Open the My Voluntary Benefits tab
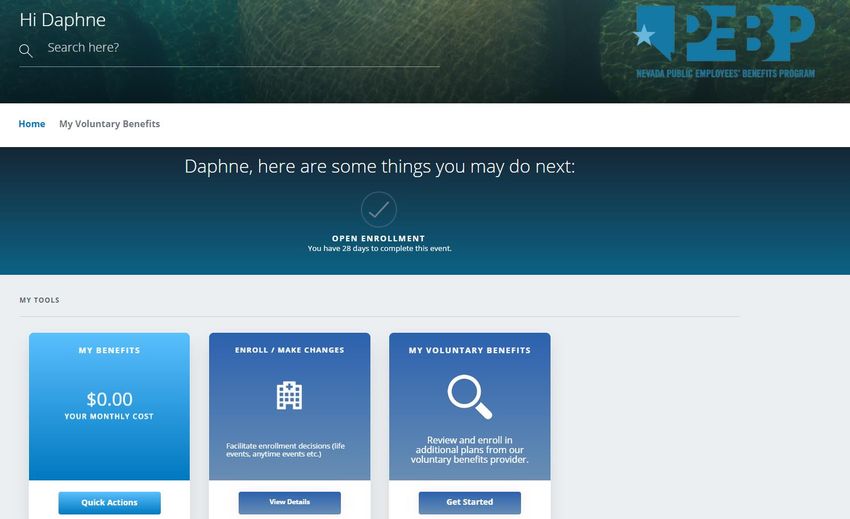Viewport: 850px width, 519px height. (110, 124)
